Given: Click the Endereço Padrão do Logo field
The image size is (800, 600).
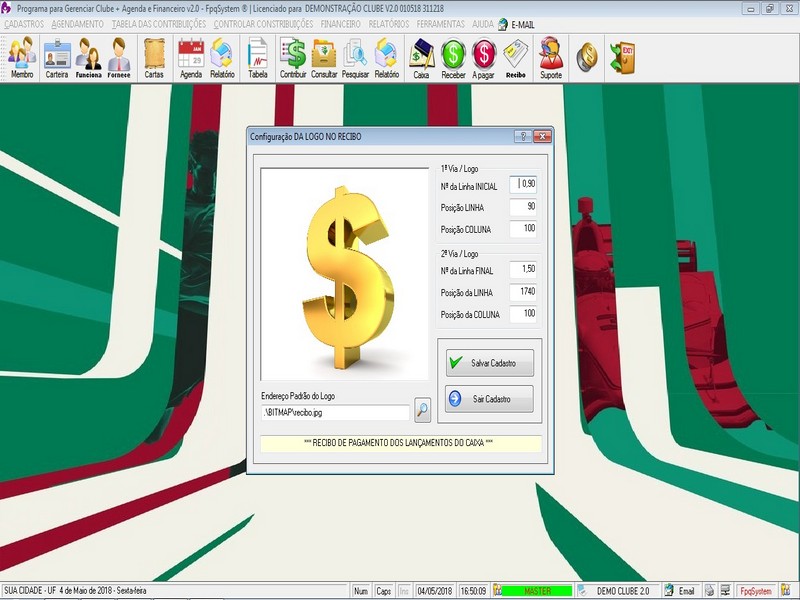Looking at the screenshot, I should click(x=335, y=413).
